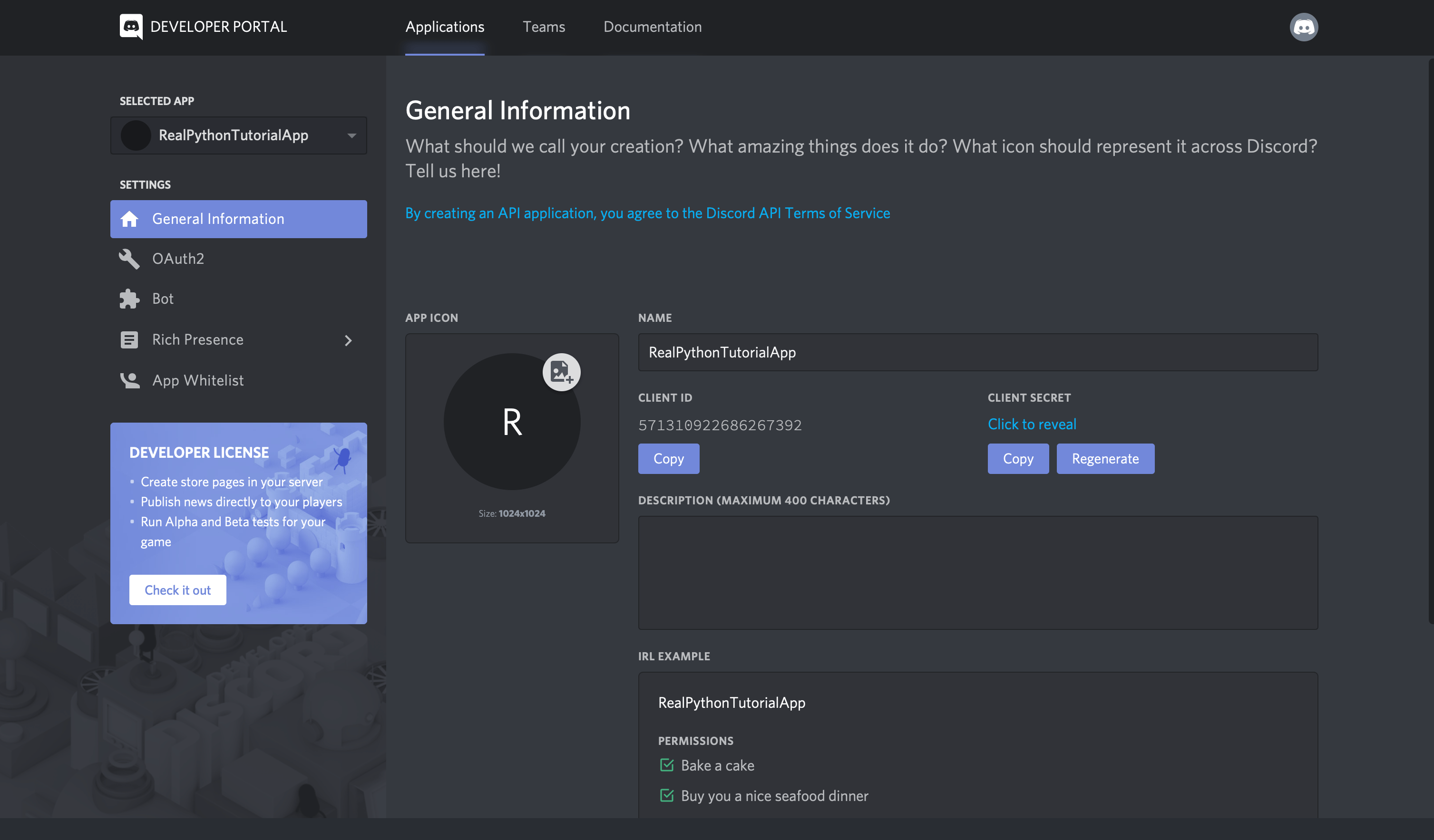Click to reveal the client secret
Screen dimensions: 1434x840
pyautogui.click(x=1031, y=424)
